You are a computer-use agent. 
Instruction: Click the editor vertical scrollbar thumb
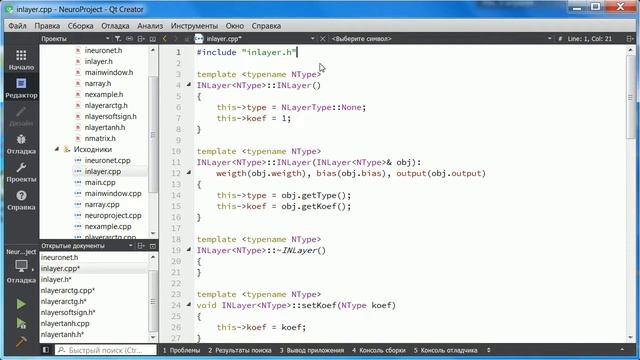[630, 97]
